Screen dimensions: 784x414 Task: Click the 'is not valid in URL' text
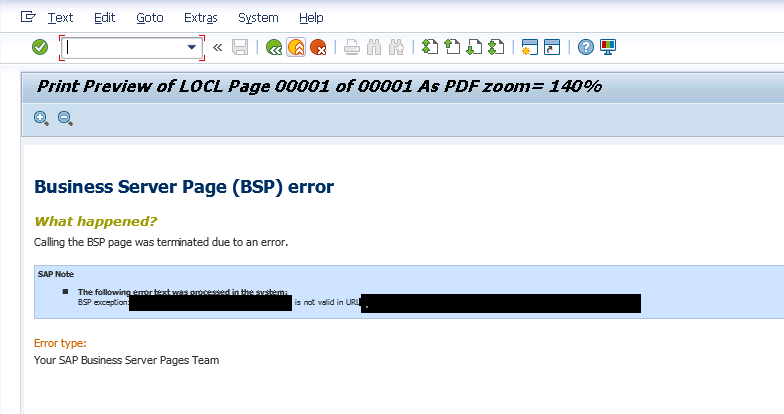click(327, 302)
